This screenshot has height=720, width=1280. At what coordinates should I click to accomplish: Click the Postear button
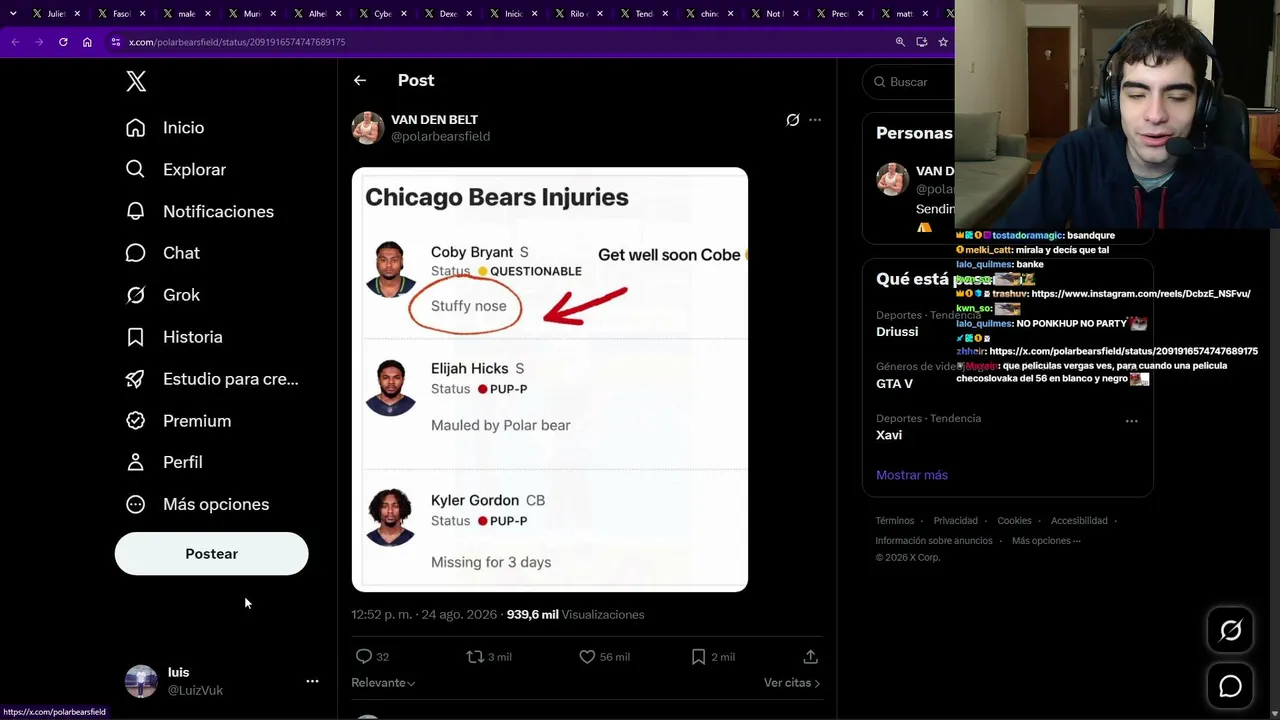(211, 554)
